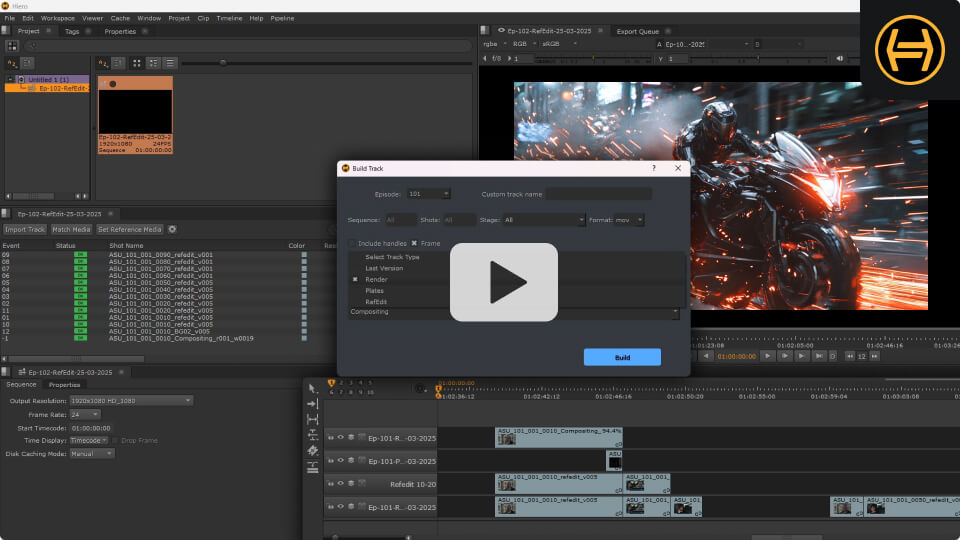The height and width of the screenshot is (540, 960).
Task: Click the help question mark in Build Track
Action: point(654,169)
